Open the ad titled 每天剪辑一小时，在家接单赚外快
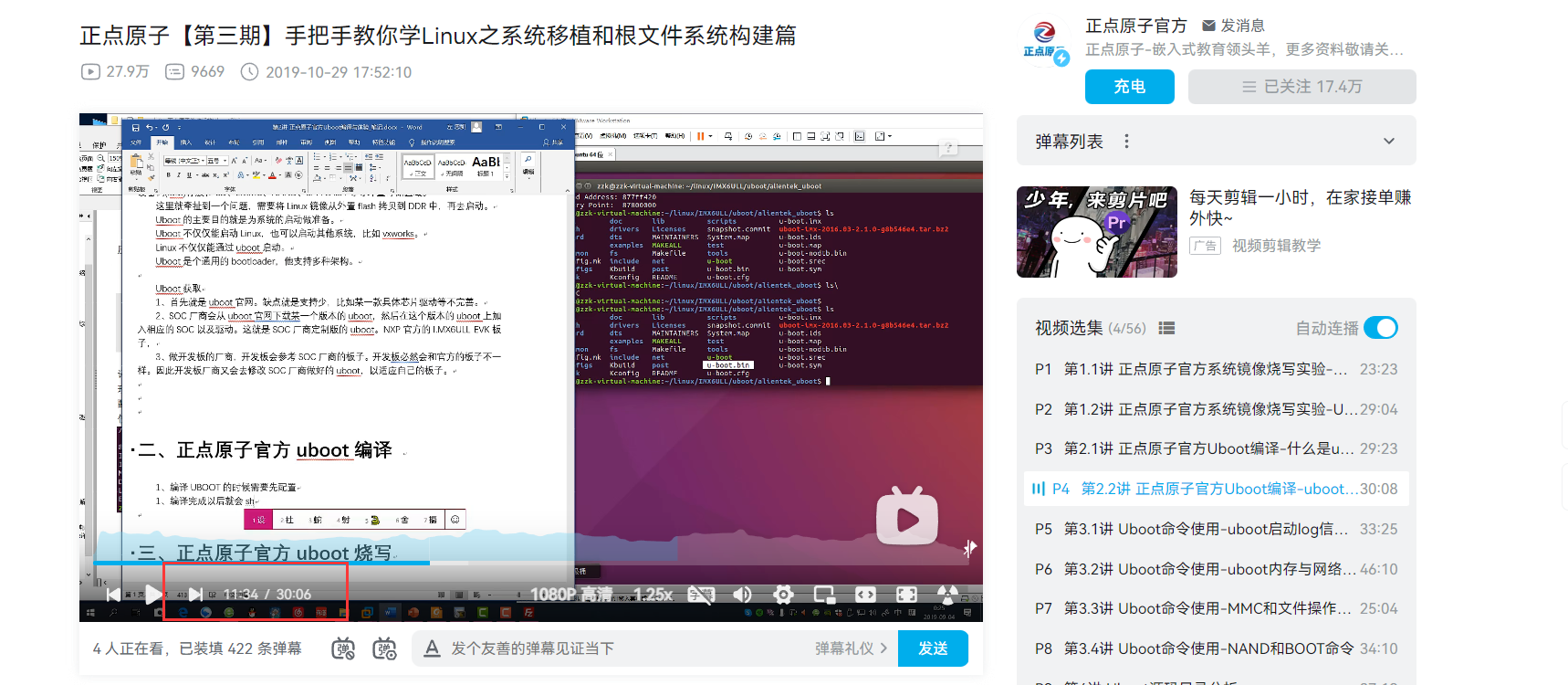The height and width of the screenshot is (685, 1568). [x=1301, y=207]
